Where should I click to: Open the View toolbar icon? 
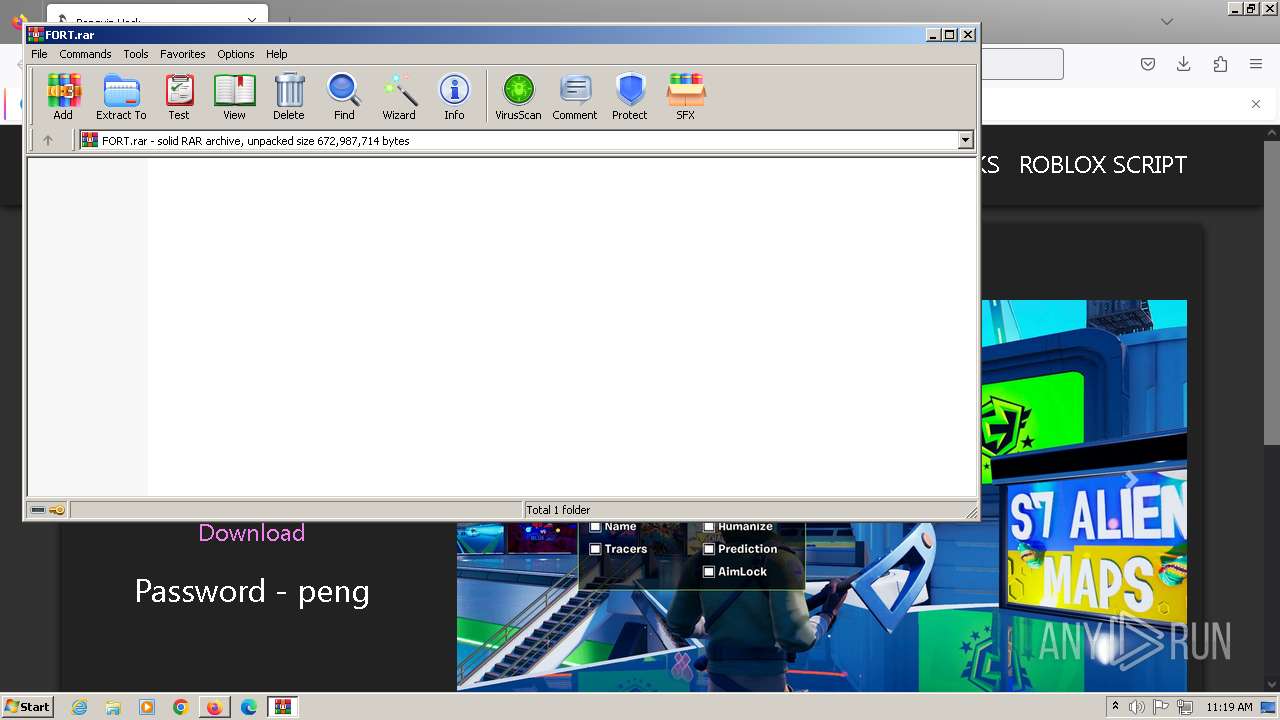[x=234, y=97]
